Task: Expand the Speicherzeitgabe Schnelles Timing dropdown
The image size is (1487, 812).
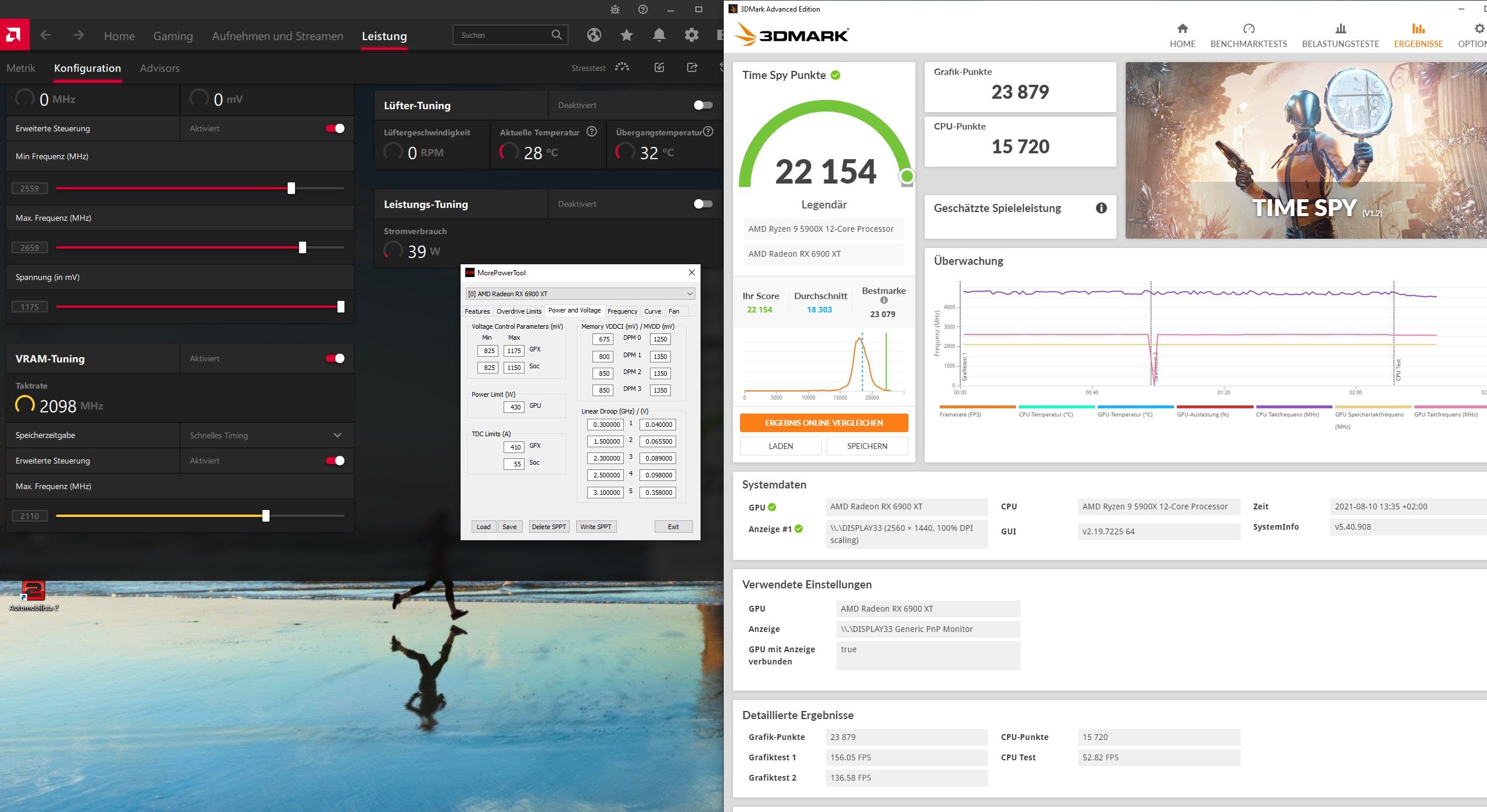Action: (x=267, y=435)
